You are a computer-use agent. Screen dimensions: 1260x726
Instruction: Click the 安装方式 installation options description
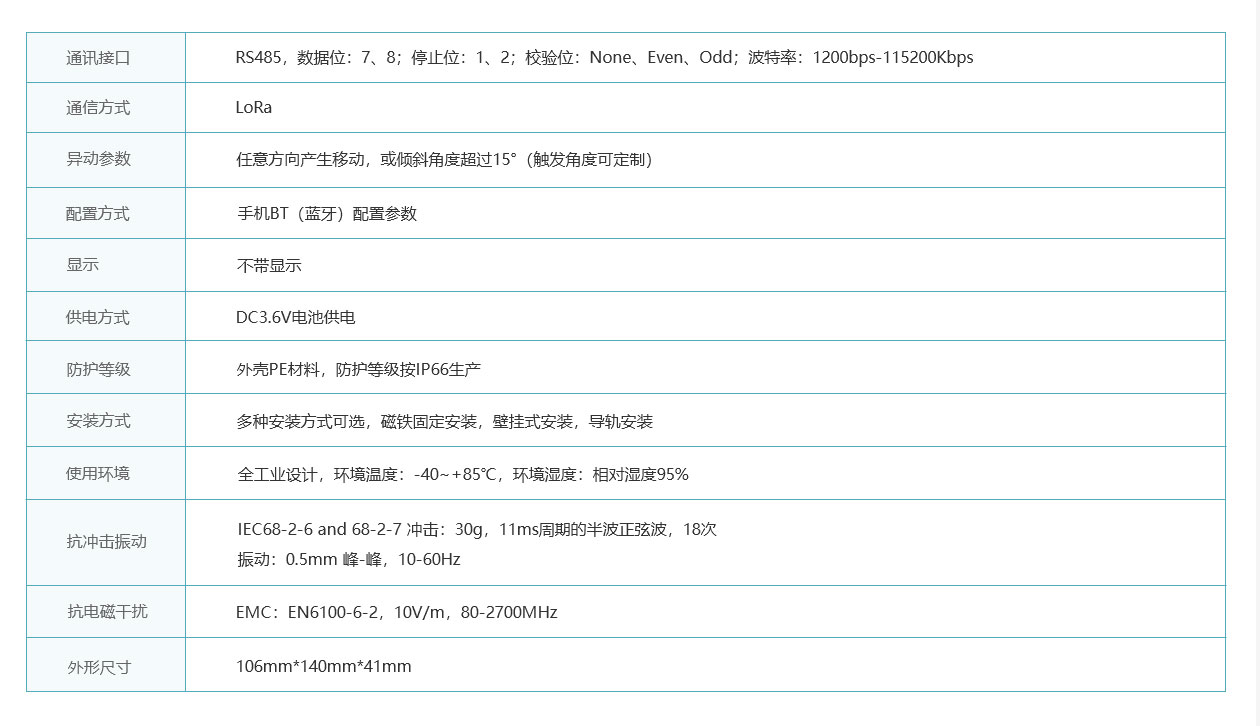pos(444,422)
